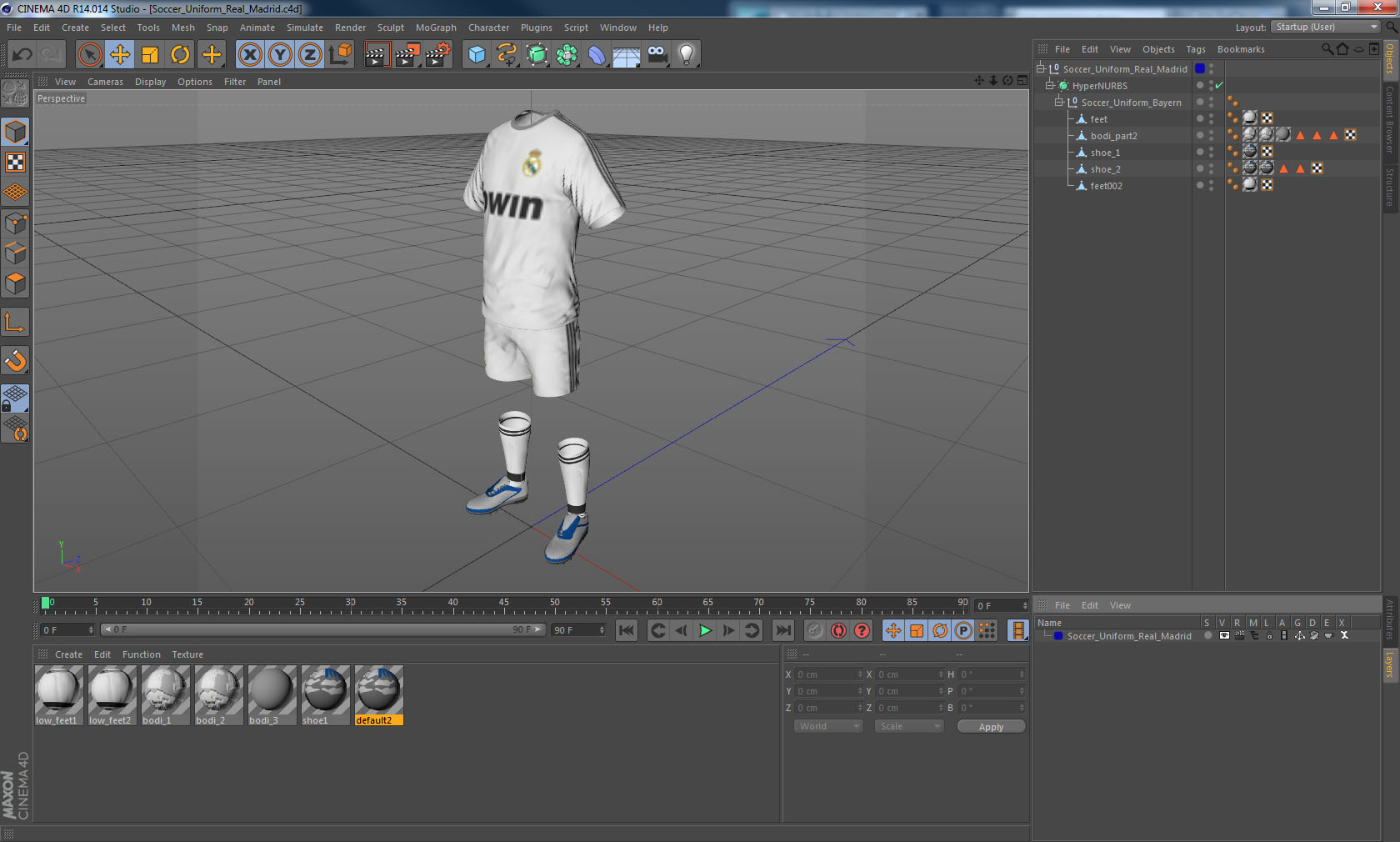Open the Sculpt menu
The image size is (1400, 842).
[x=390, y=28]
